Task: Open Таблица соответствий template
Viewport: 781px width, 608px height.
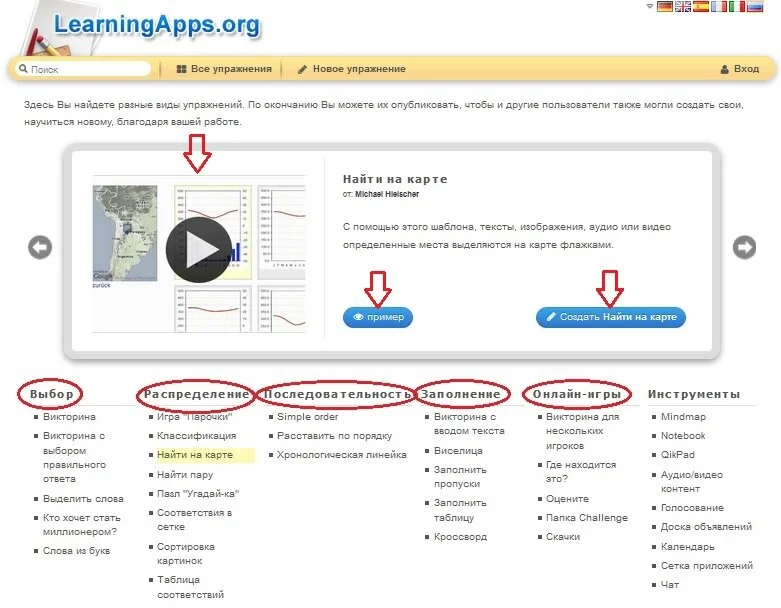Action: tap(190, 587)
